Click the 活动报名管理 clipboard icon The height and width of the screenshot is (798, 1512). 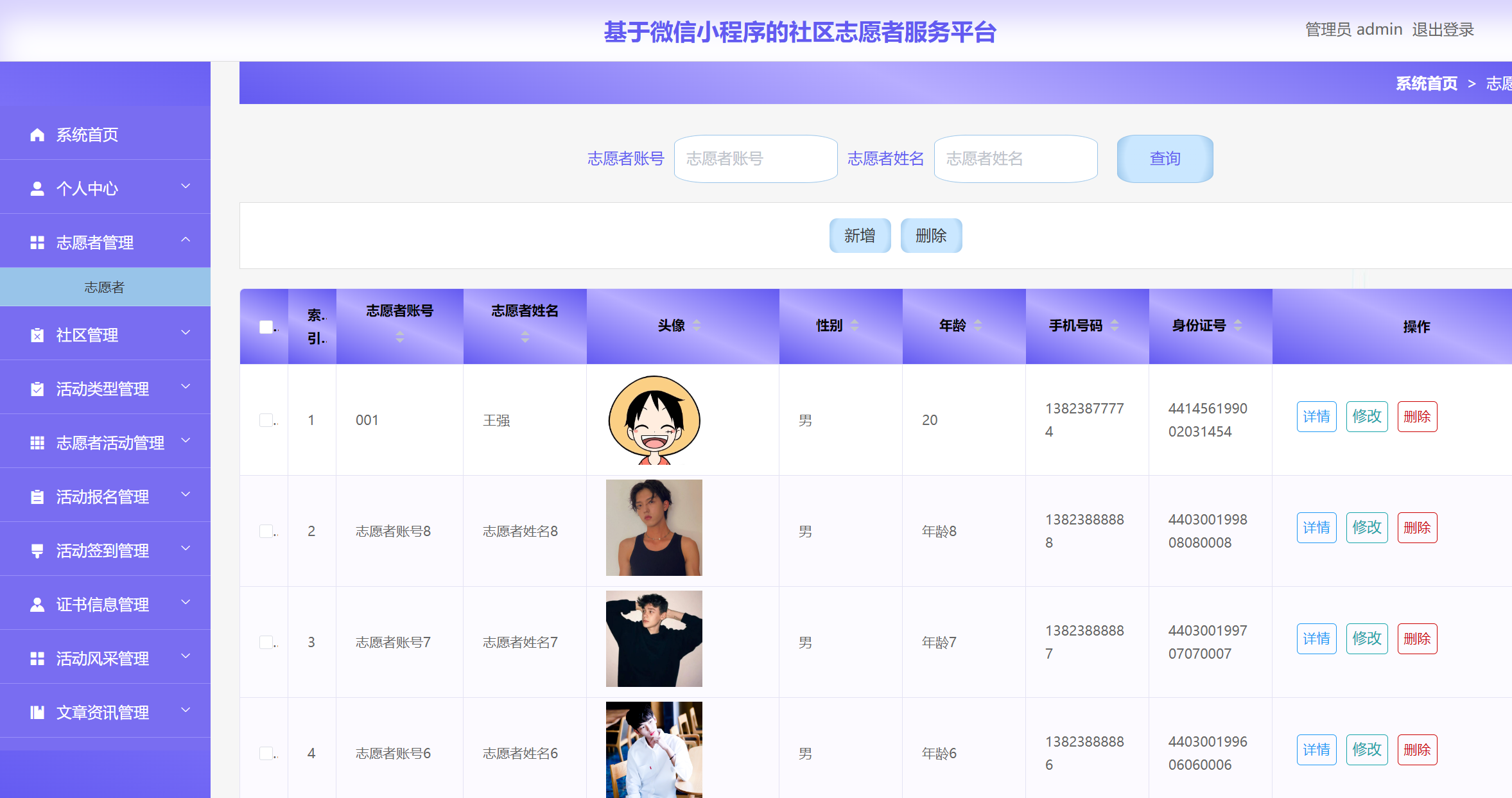pos(37,496)
